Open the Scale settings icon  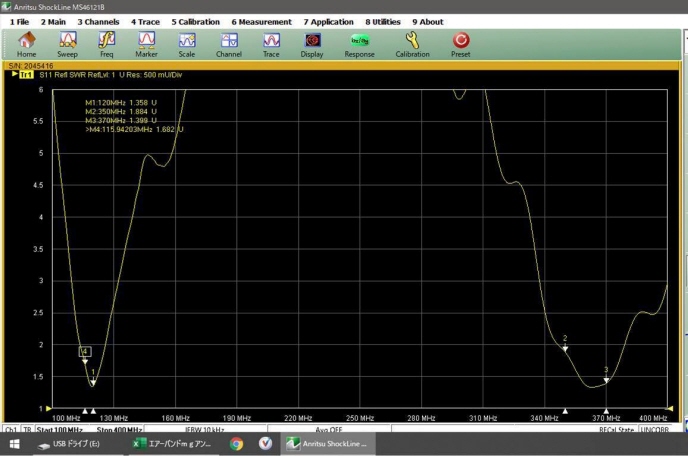(x=187, y=42)
